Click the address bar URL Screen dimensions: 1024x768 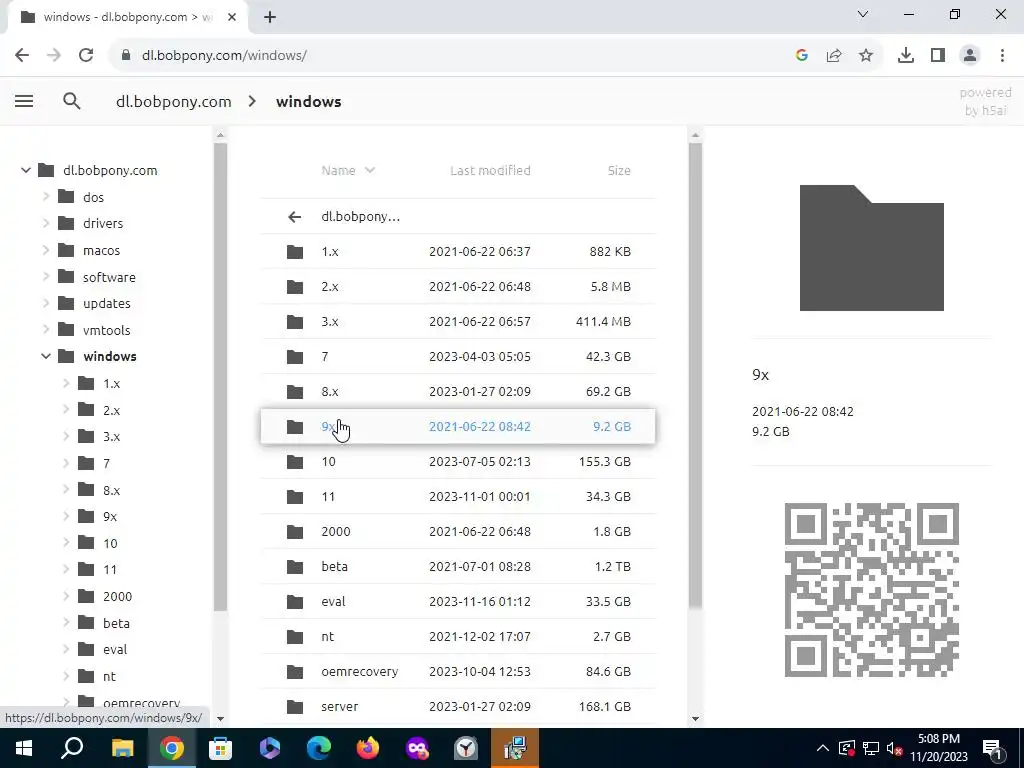pyautogui.click(x=224, y=56)
